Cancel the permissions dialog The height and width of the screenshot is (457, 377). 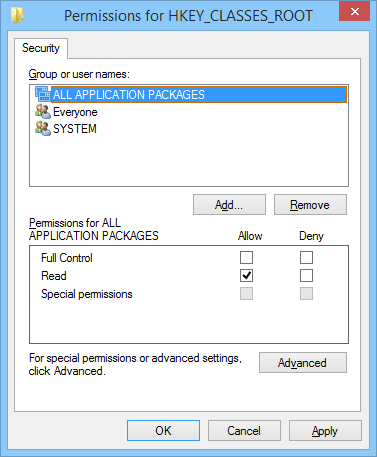tap(244, 431)
